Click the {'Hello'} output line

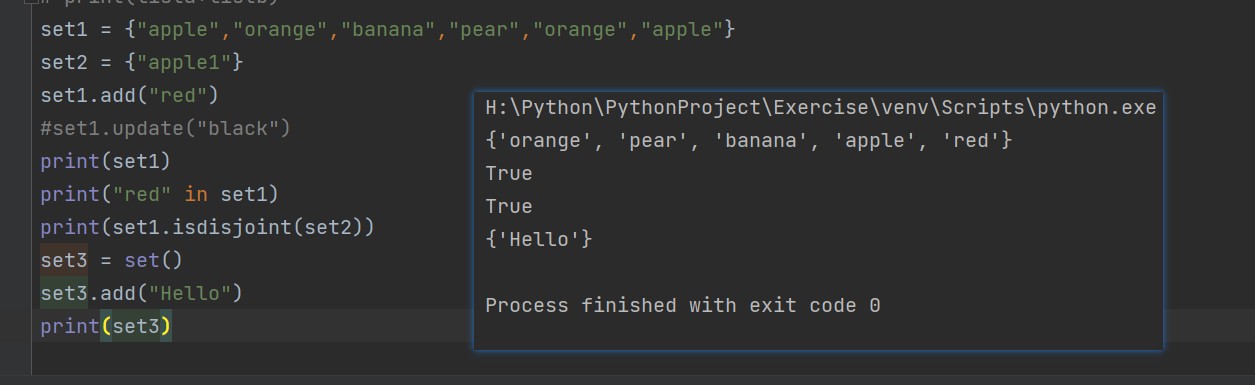tap(539, 239)
